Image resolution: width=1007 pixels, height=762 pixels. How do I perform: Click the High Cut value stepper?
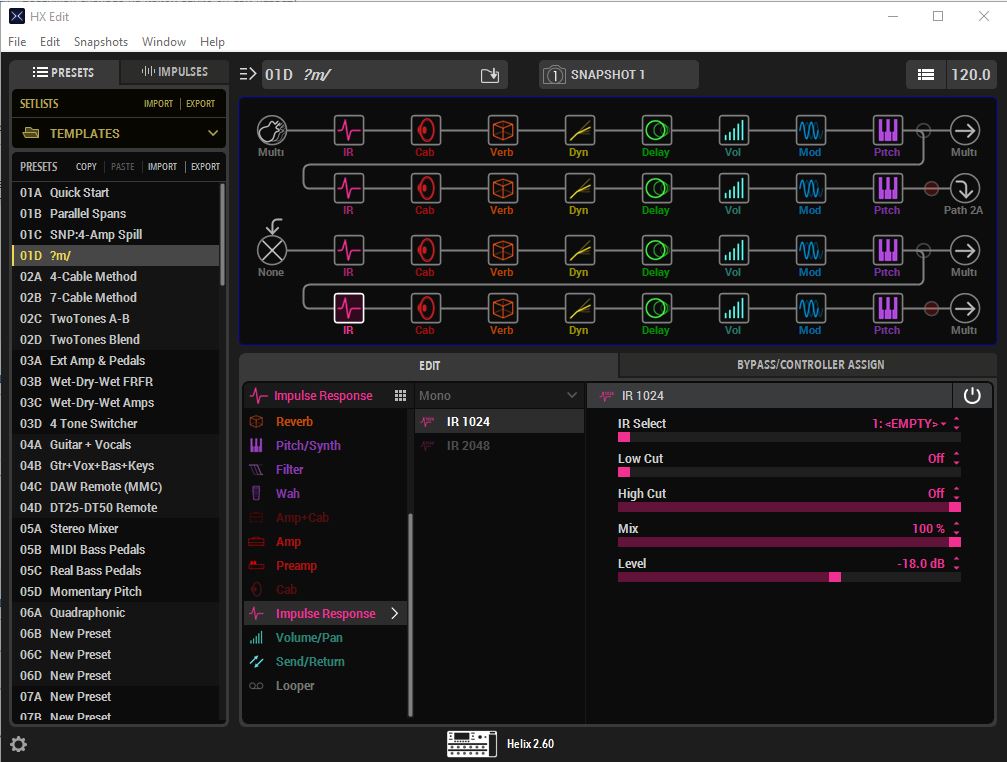[x=956, y=493]
